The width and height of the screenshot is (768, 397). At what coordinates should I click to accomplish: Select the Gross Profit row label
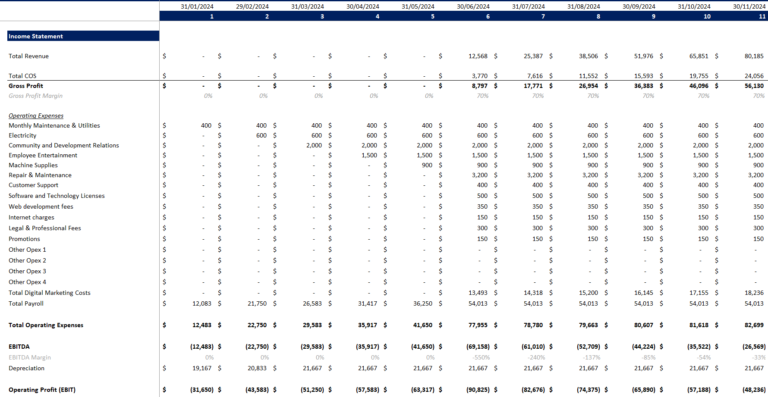coord(25,86)
